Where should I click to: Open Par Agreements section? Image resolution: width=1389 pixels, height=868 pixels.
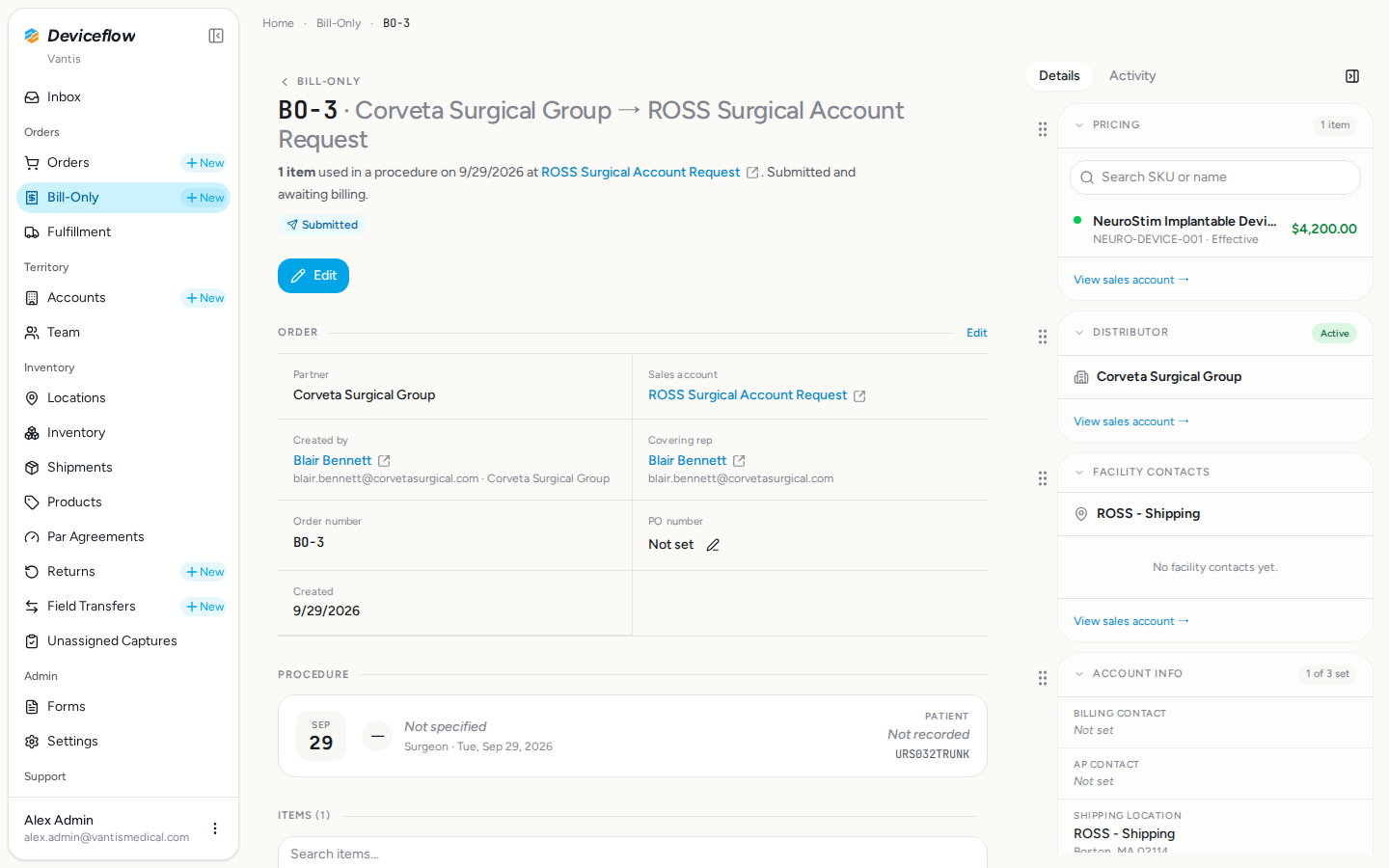123,537
